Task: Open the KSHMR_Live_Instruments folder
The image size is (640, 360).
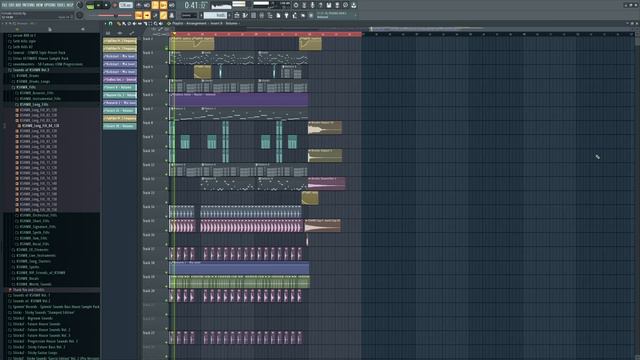Action: tap(34, 255)
